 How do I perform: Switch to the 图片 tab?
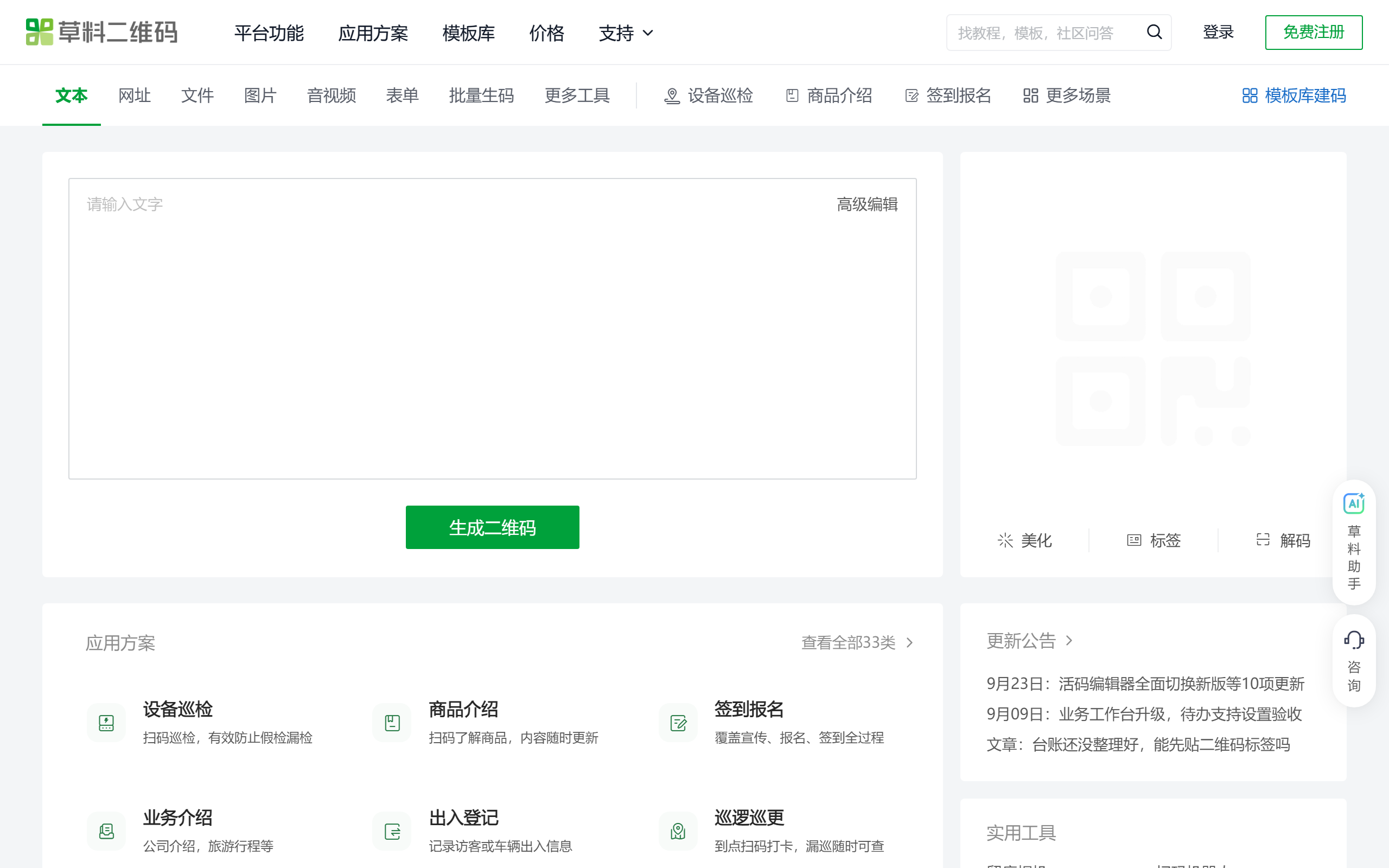point(260,95)
